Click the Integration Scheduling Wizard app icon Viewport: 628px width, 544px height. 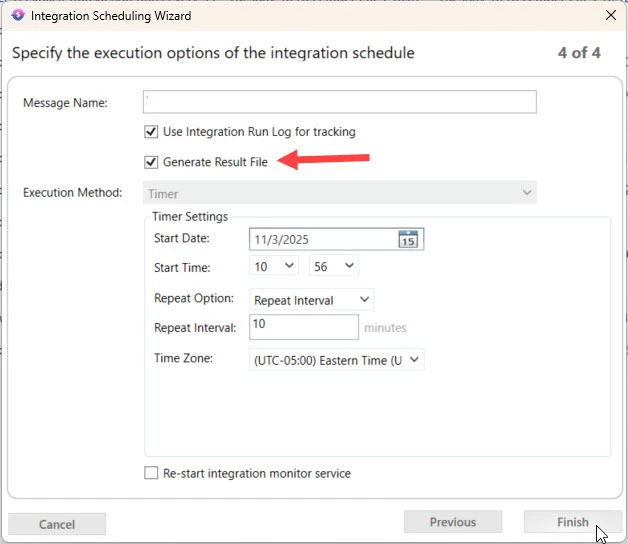(16, 15)
